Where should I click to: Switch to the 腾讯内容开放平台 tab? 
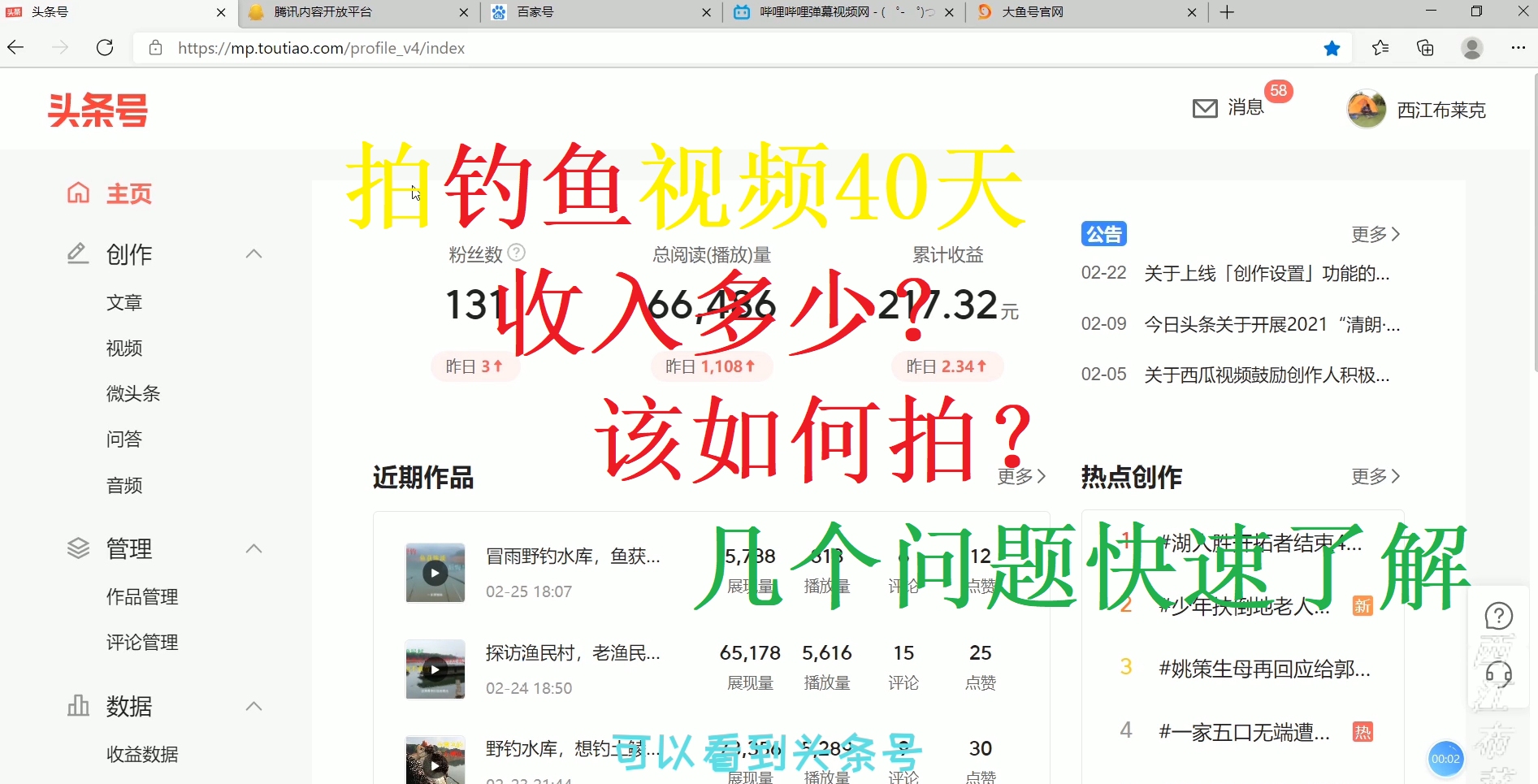359,12
